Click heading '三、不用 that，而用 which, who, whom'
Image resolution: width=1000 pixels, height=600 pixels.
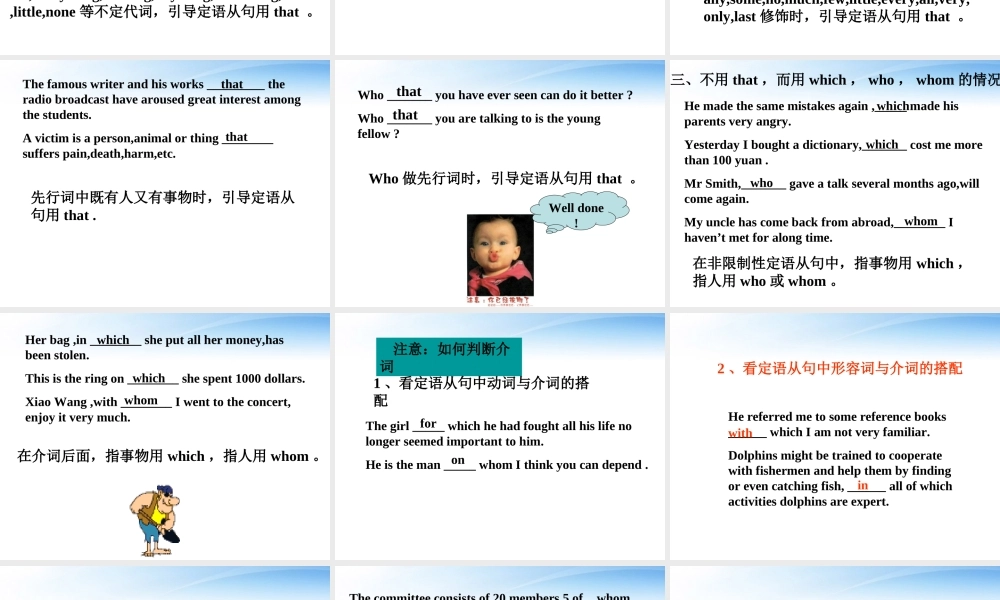[835, 80]
